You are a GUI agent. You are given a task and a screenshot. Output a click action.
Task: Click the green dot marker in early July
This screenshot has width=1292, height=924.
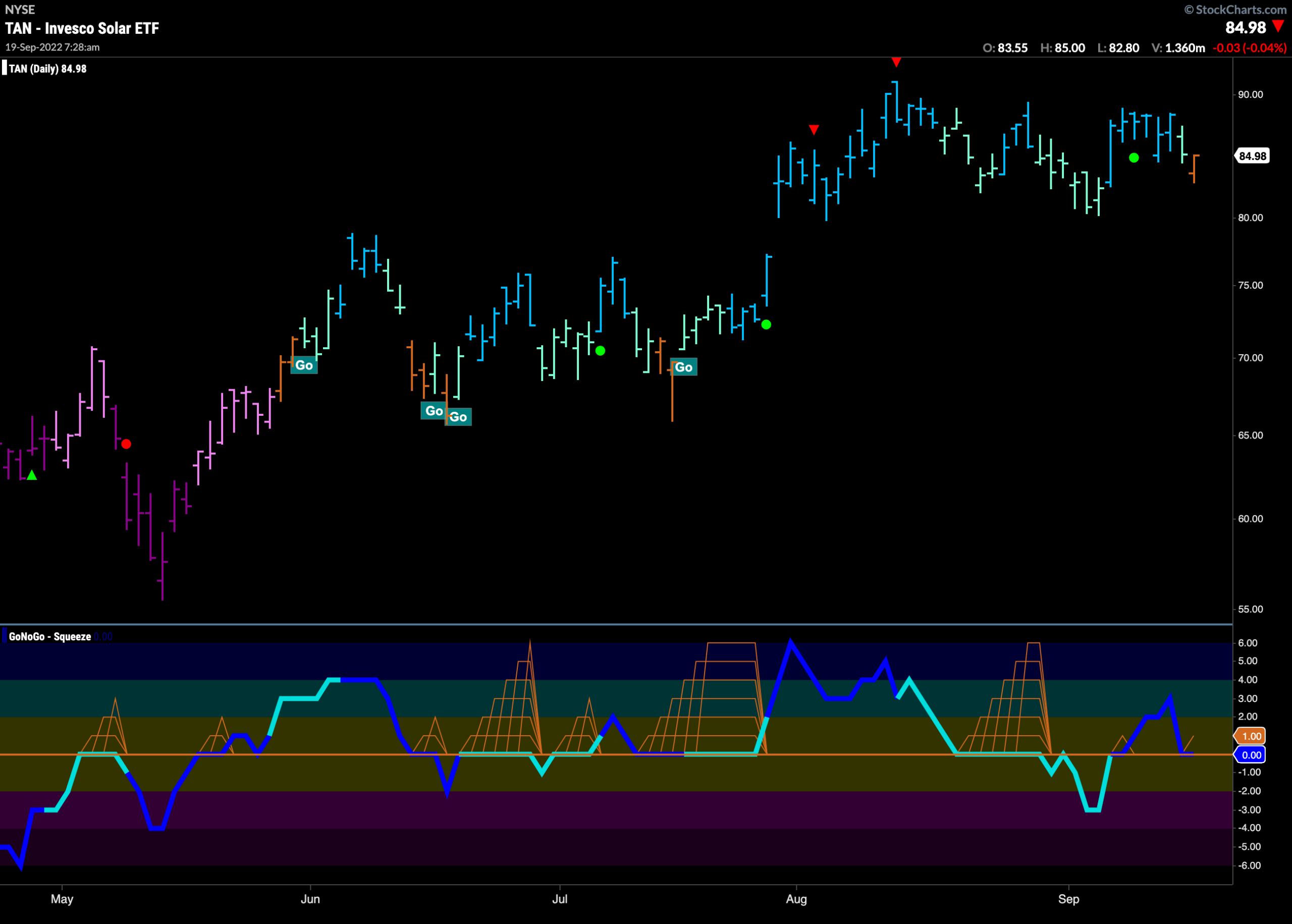pyautogui.click(x=600, y=351)
